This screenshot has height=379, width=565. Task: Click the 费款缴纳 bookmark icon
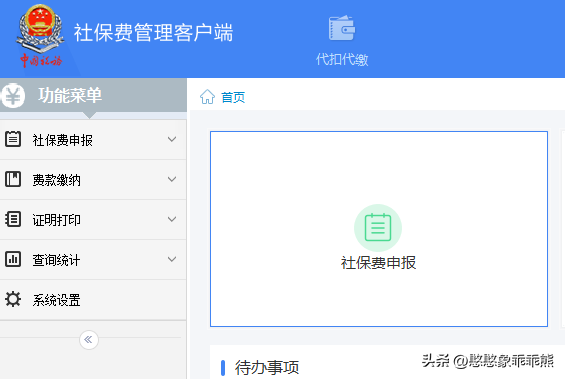pyautogui.click(x=13, y=179)
